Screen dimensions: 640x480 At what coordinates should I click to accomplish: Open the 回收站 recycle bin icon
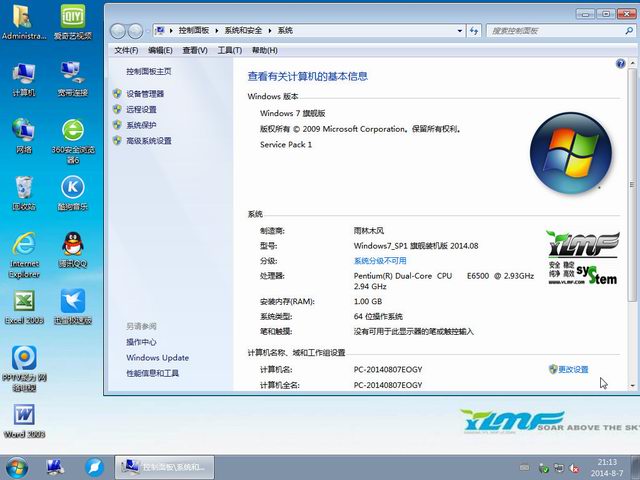pos(24,193)
